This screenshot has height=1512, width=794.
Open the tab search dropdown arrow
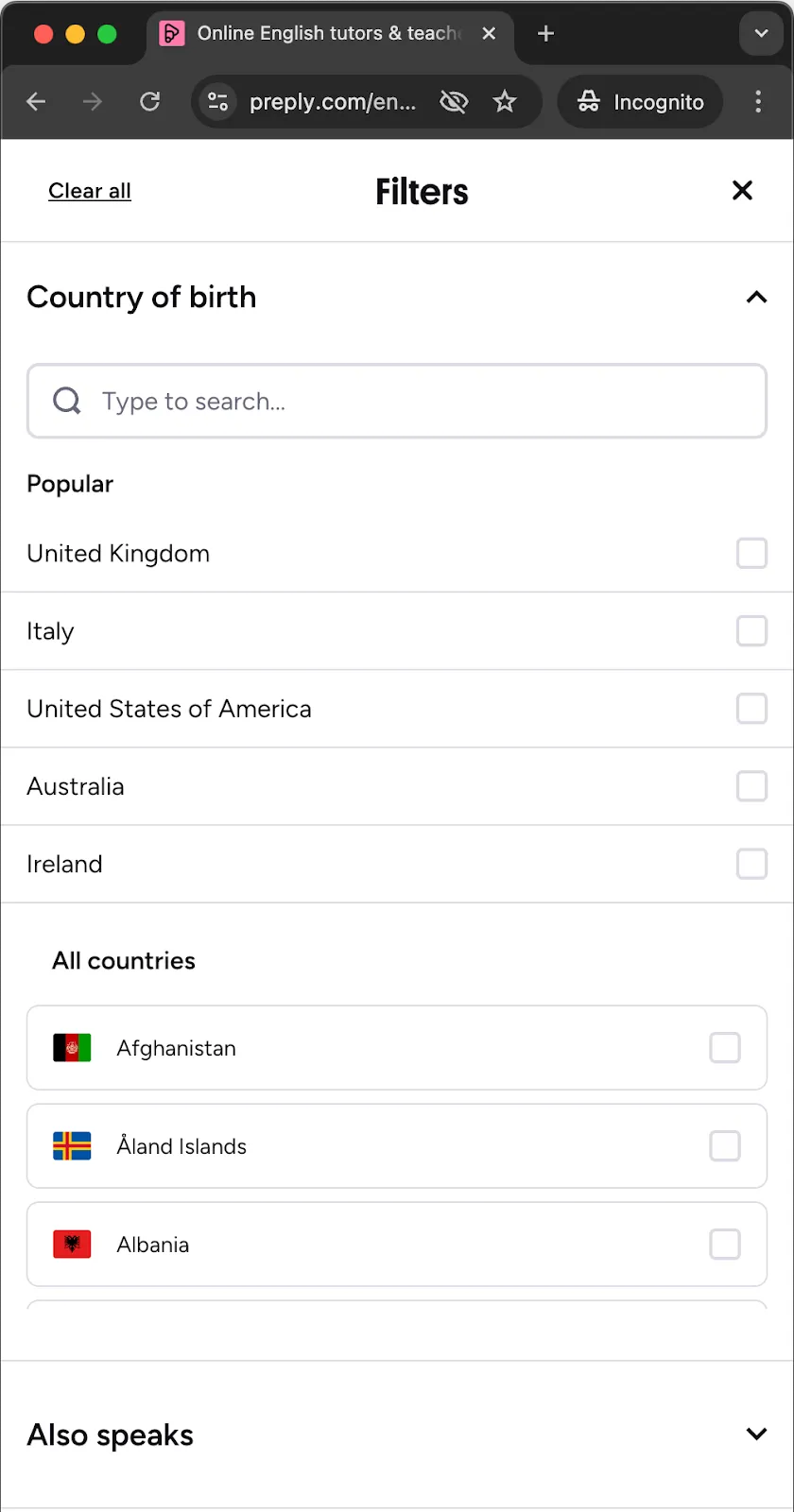[761, 34]
